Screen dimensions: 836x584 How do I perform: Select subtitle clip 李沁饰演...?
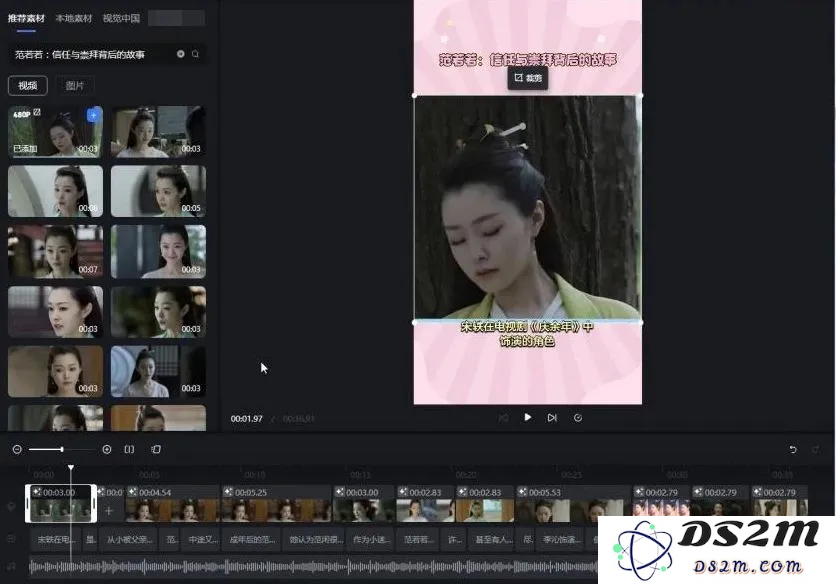[562, 539]
